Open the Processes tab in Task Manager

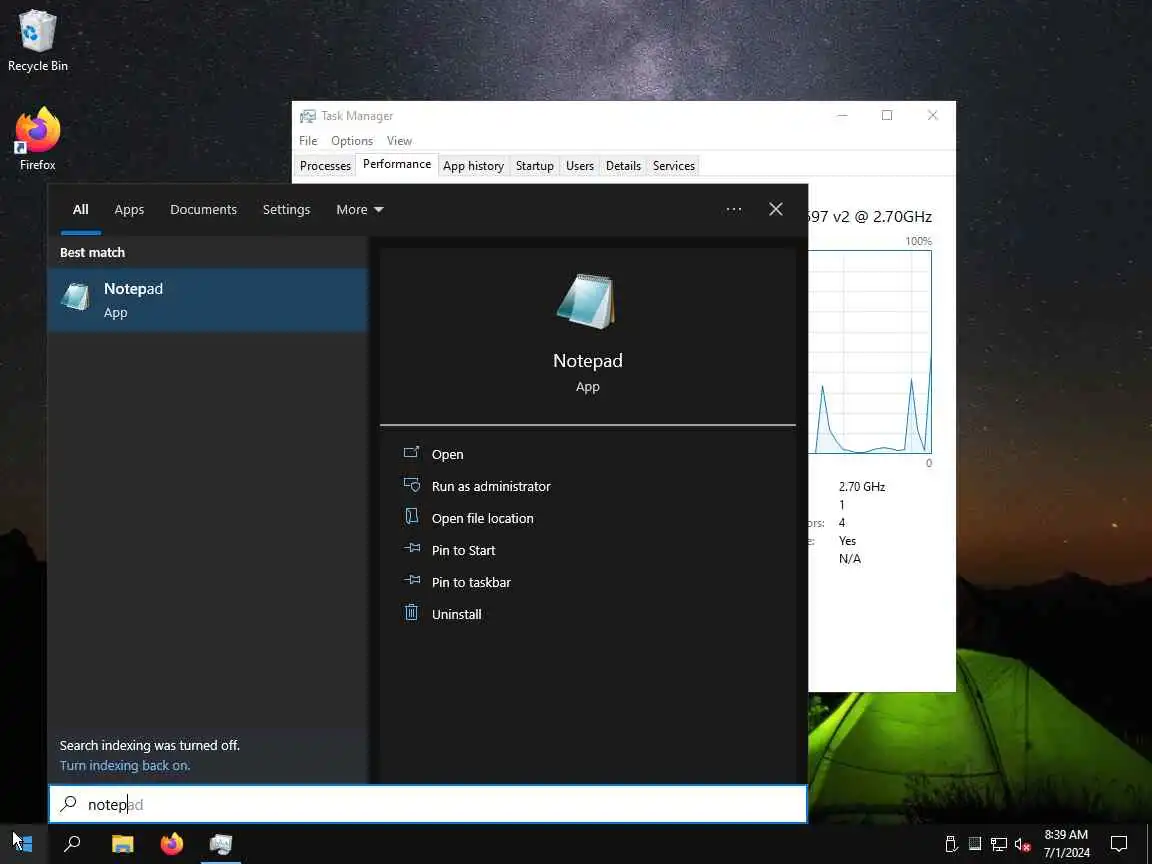tap(325, 165)
